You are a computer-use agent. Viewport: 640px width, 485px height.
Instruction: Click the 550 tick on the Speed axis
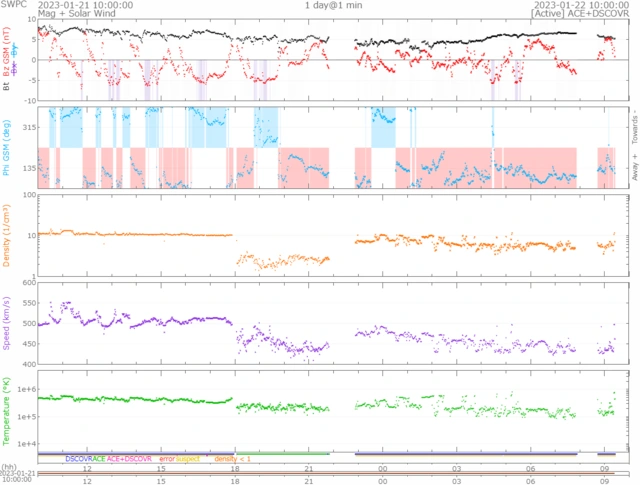click(29, 303)
